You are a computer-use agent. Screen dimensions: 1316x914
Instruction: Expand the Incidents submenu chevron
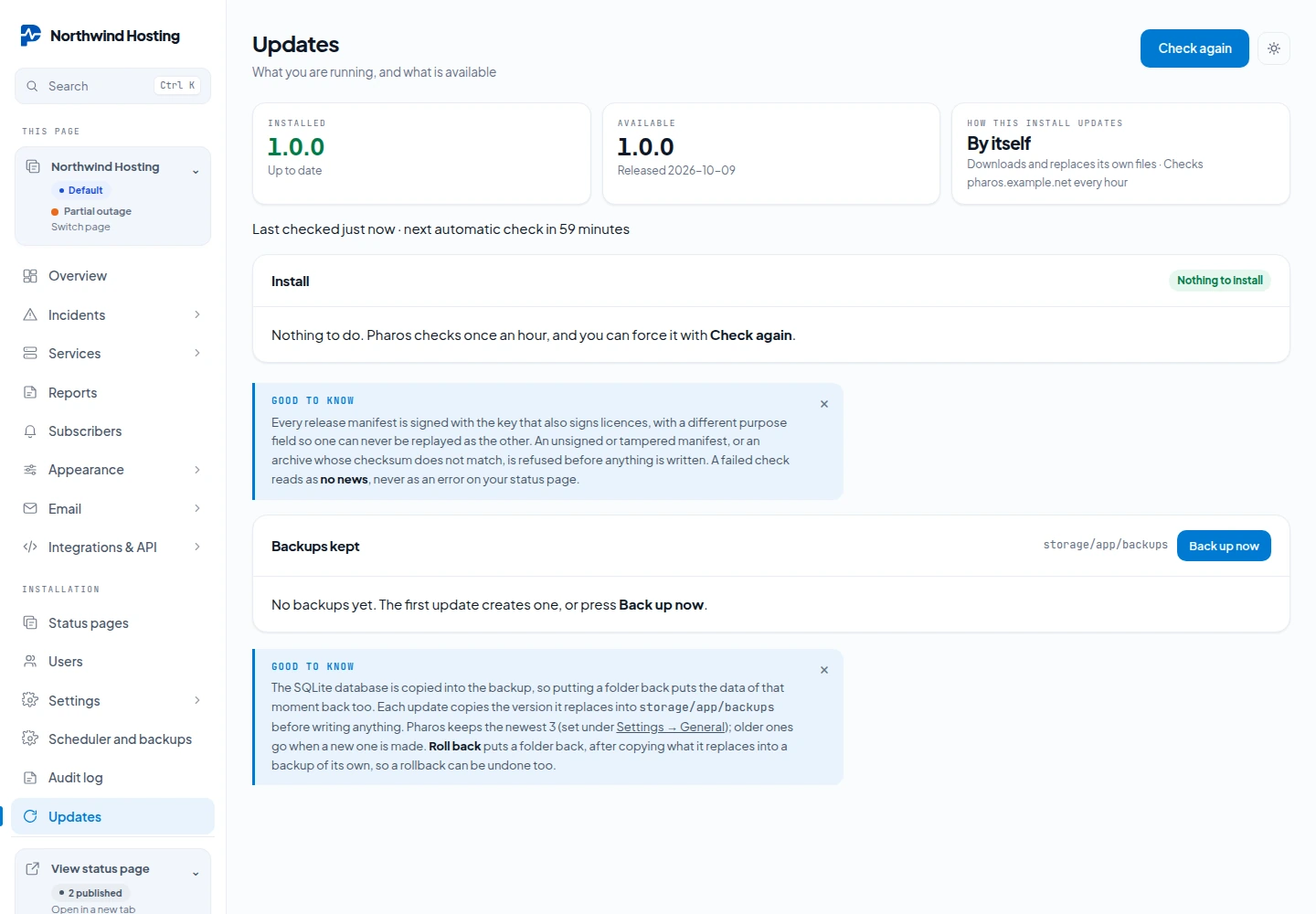(x=197, y=314)
